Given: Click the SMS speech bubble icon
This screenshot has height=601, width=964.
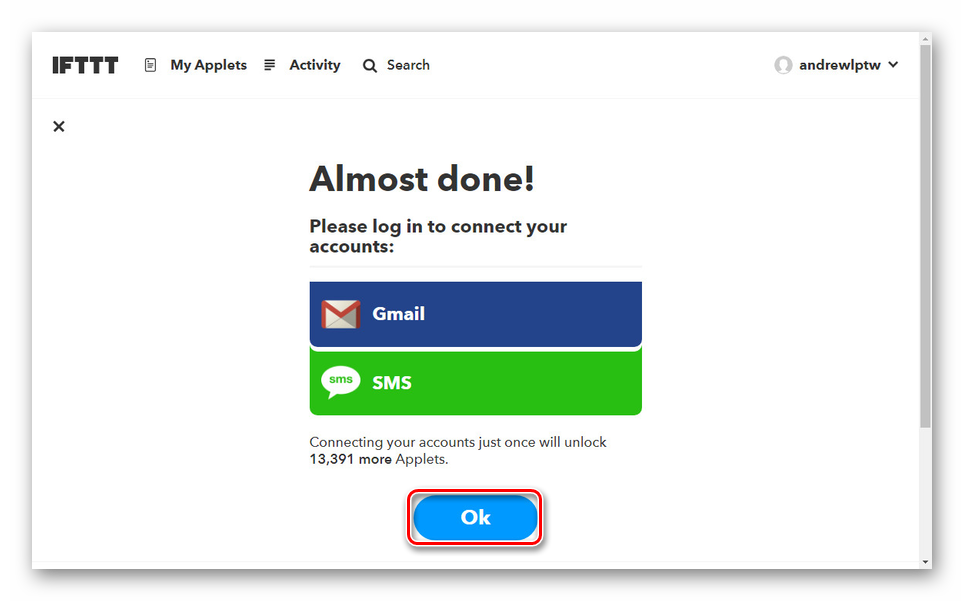Looking at the screenshot, I should click(341, 382).
